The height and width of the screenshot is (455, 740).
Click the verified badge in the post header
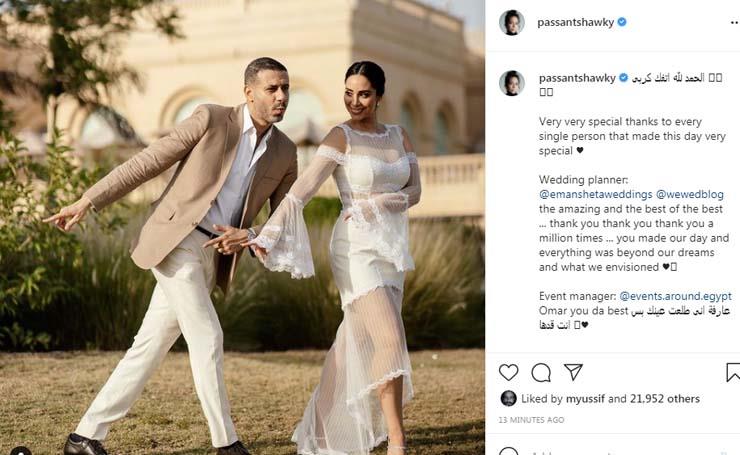point(622,22)
